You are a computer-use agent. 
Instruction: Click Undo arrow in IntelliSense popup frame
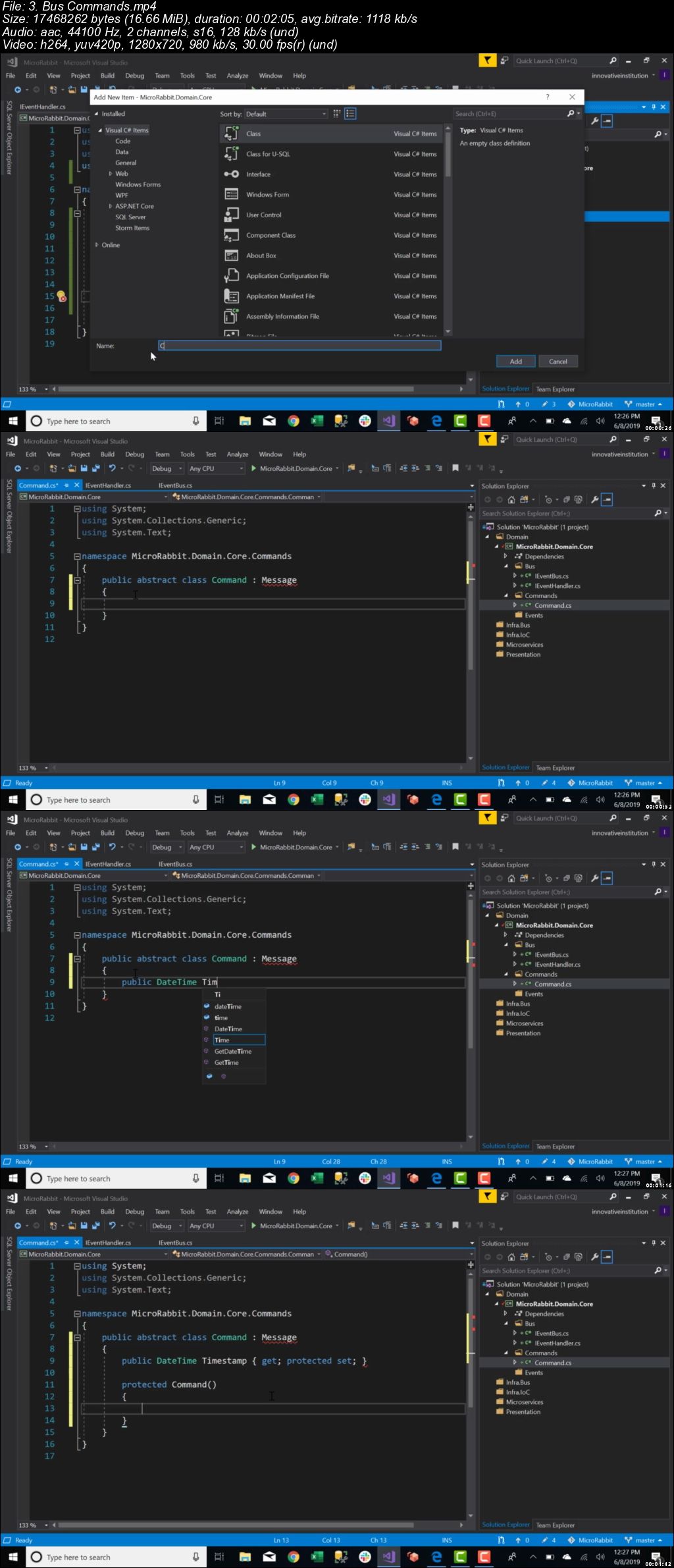pyautogui.click(x=113, y=847)
